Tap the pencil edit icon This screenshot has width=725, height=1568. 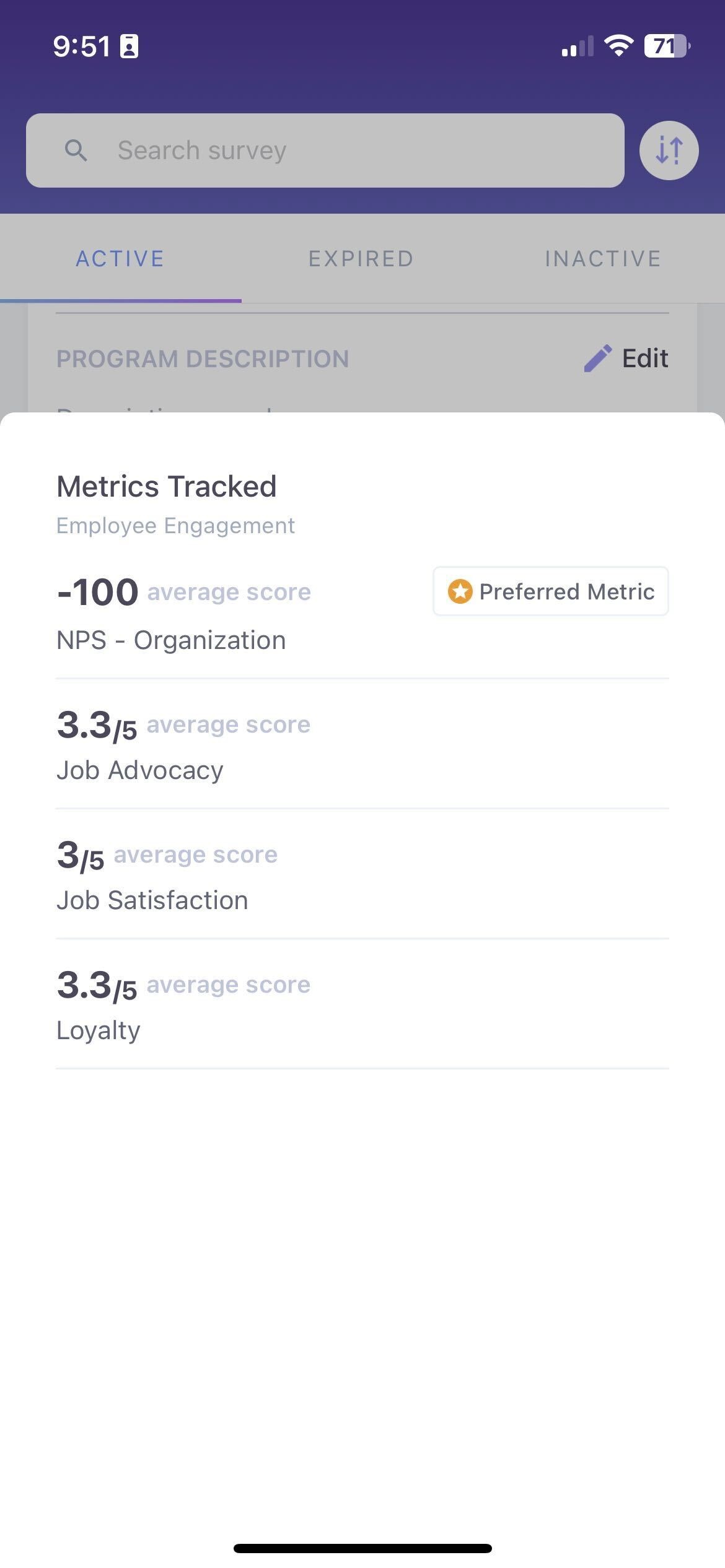(598, 359)
